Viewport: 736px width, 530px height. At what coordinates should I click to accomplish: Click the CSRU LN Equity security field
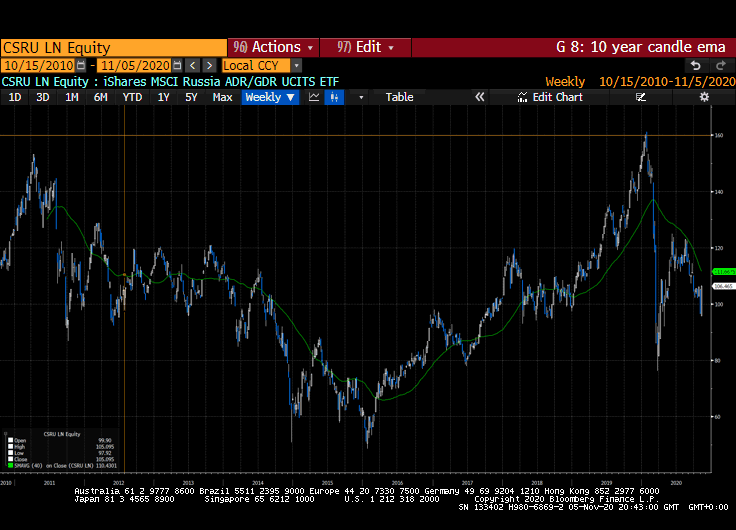click(114, 47)
